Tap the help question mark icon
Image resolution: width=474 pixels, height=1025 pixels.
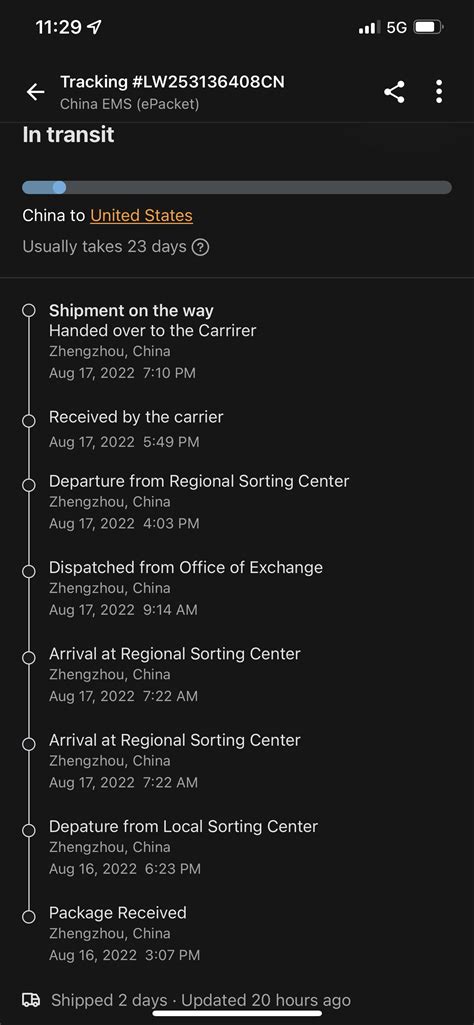pyautogui.click(x=201, y=248)
